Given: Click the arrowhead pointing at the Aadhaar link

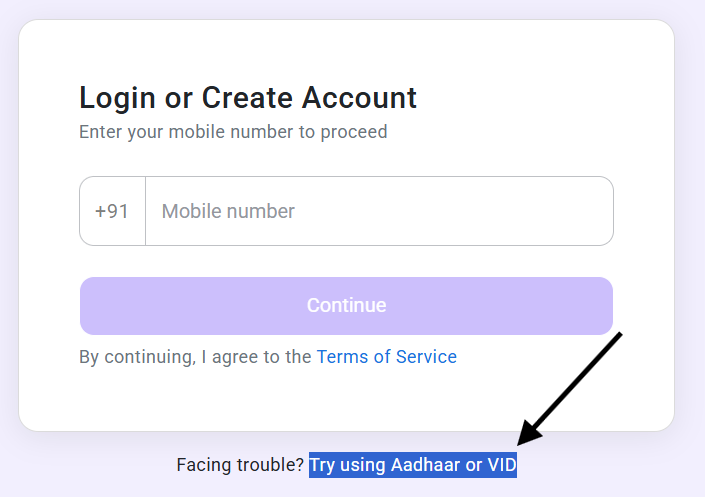Looking at the screenshot, I should [x=528, y=434].
